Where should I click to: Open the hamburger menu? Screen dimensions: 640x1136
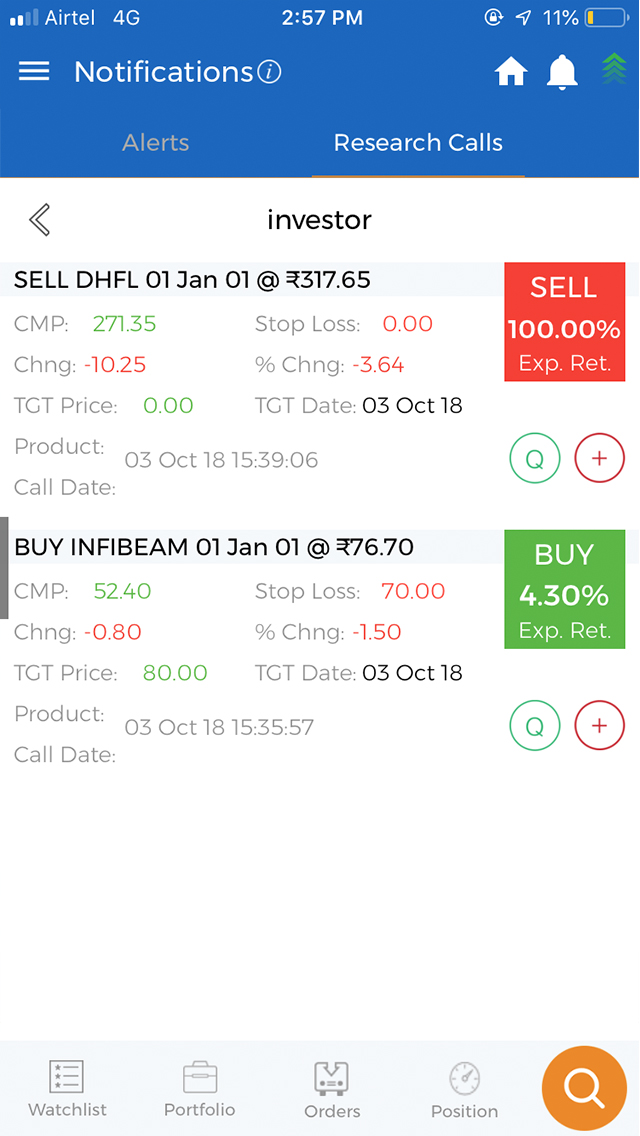pos(34,72)
